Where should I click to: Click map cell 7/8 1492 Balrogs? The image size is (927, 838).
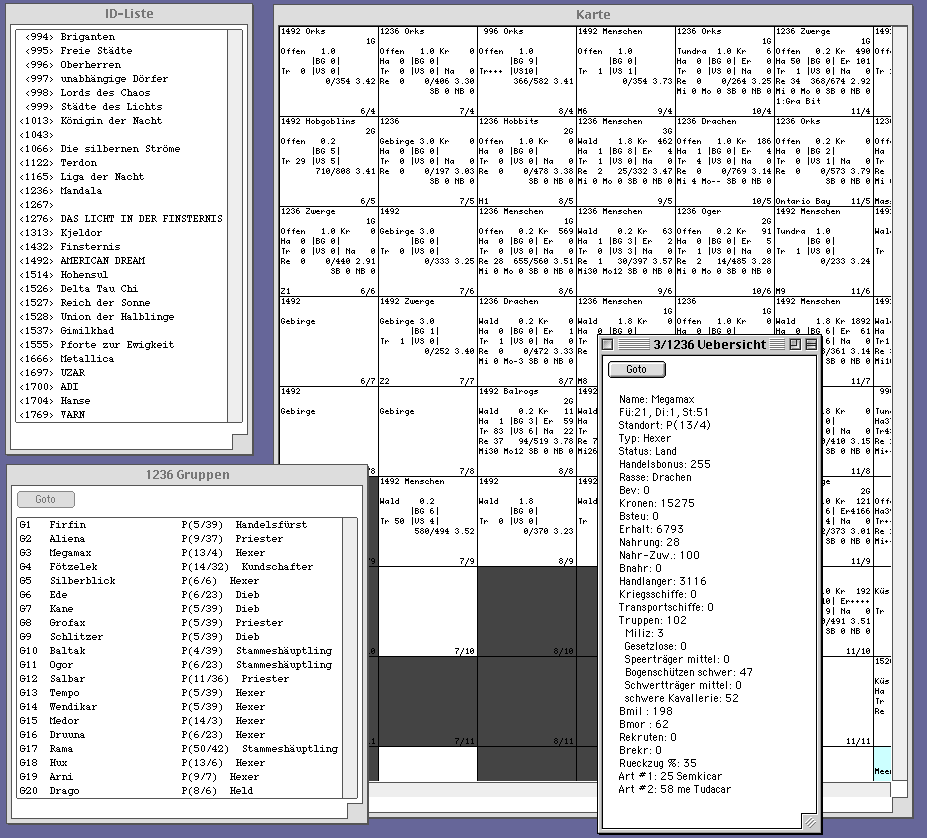[526, 431]
